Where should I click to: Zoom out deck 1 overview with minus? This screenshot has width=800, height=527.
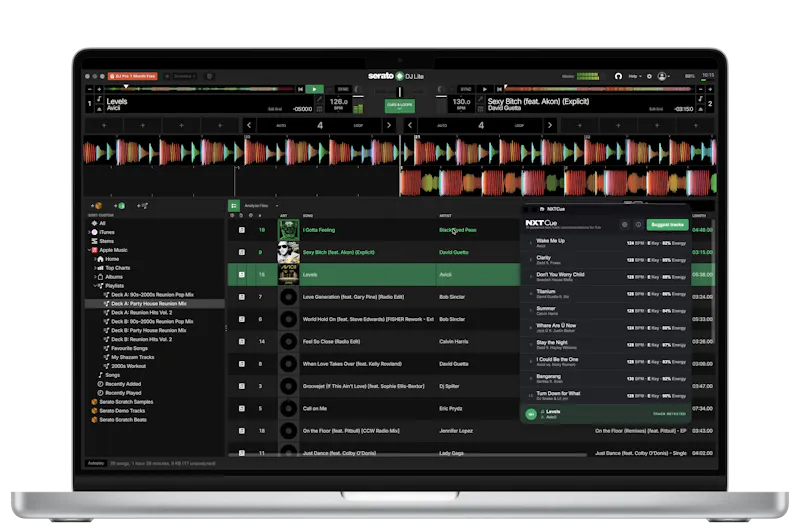click(x=90, y=89)
